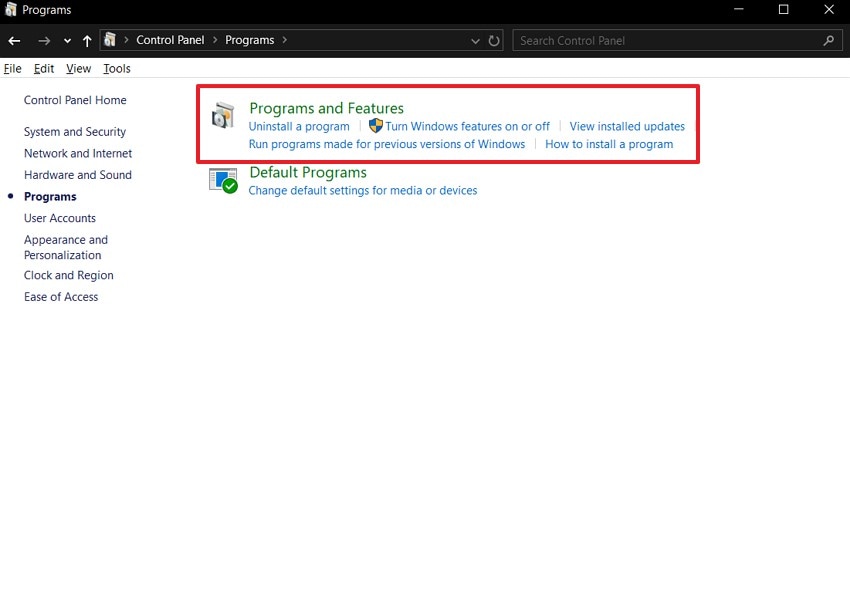Click the Default Programs icon
The width and height of the screenshot is (850, 604).
click(x=223, y=181)
